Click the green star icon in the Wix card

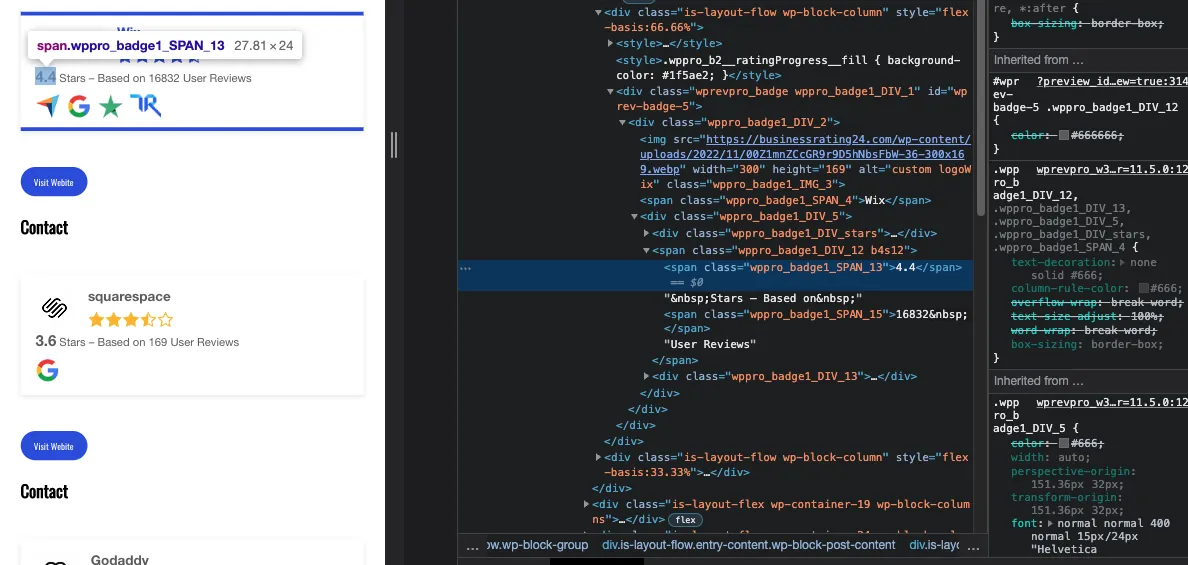point(111,107)
